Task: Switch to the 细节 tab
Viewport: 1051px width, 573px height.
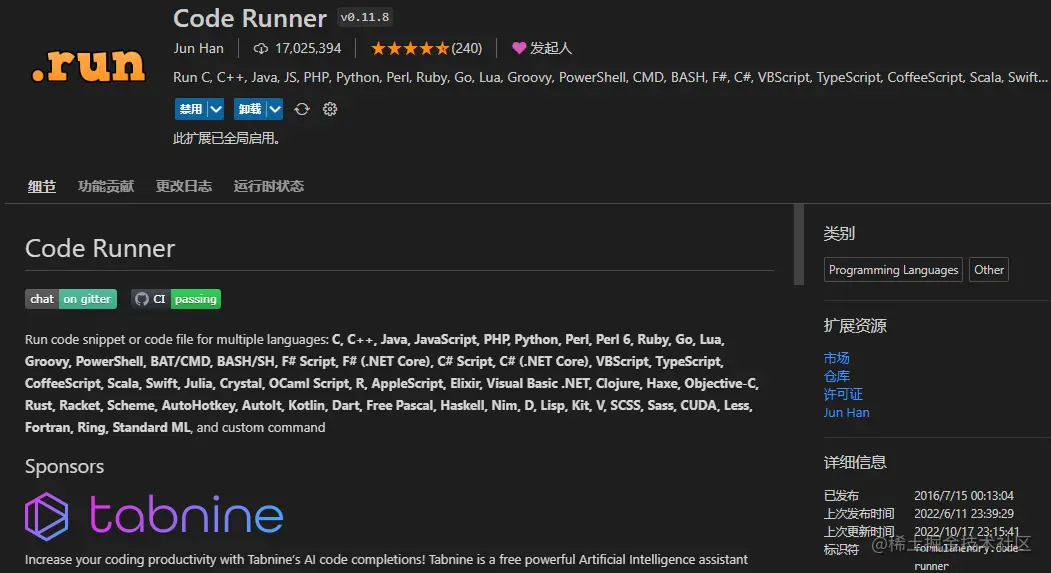Action: (x=42, y=186)
